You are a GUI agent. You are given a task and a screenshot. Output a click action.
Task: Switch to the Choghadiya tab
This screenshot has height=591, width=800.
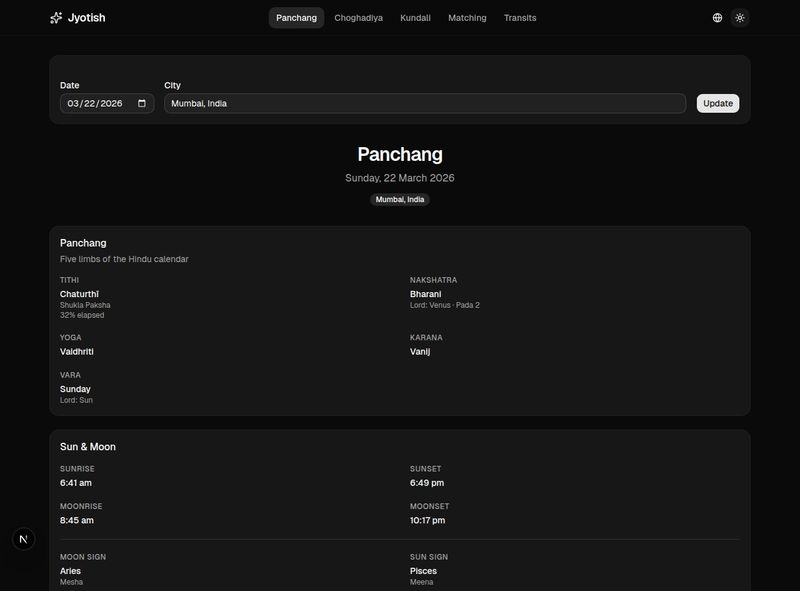coord(358,18)
